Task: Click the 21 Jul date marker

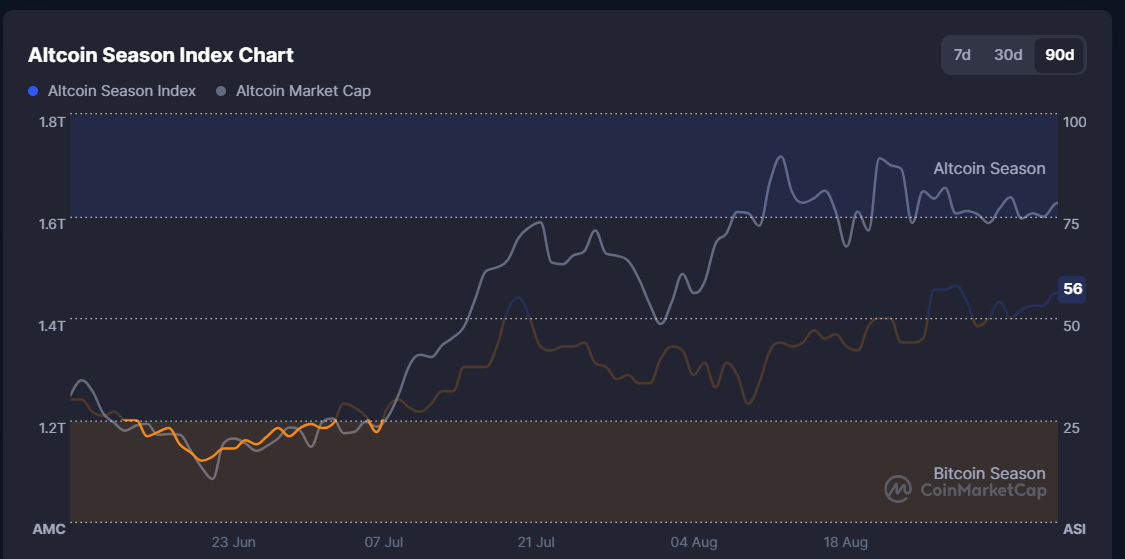Action: click(537, 542)
